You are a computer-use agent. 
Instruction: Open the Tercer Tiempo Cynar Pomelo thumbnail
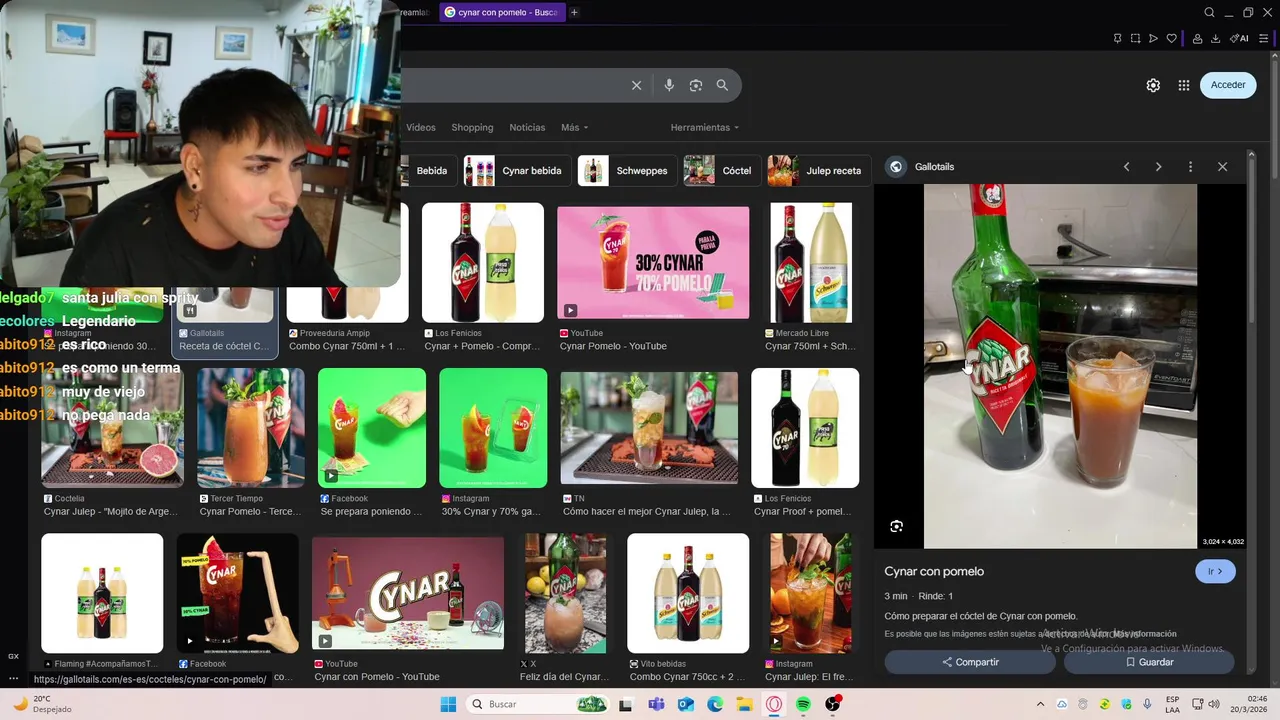coord(250,428)
